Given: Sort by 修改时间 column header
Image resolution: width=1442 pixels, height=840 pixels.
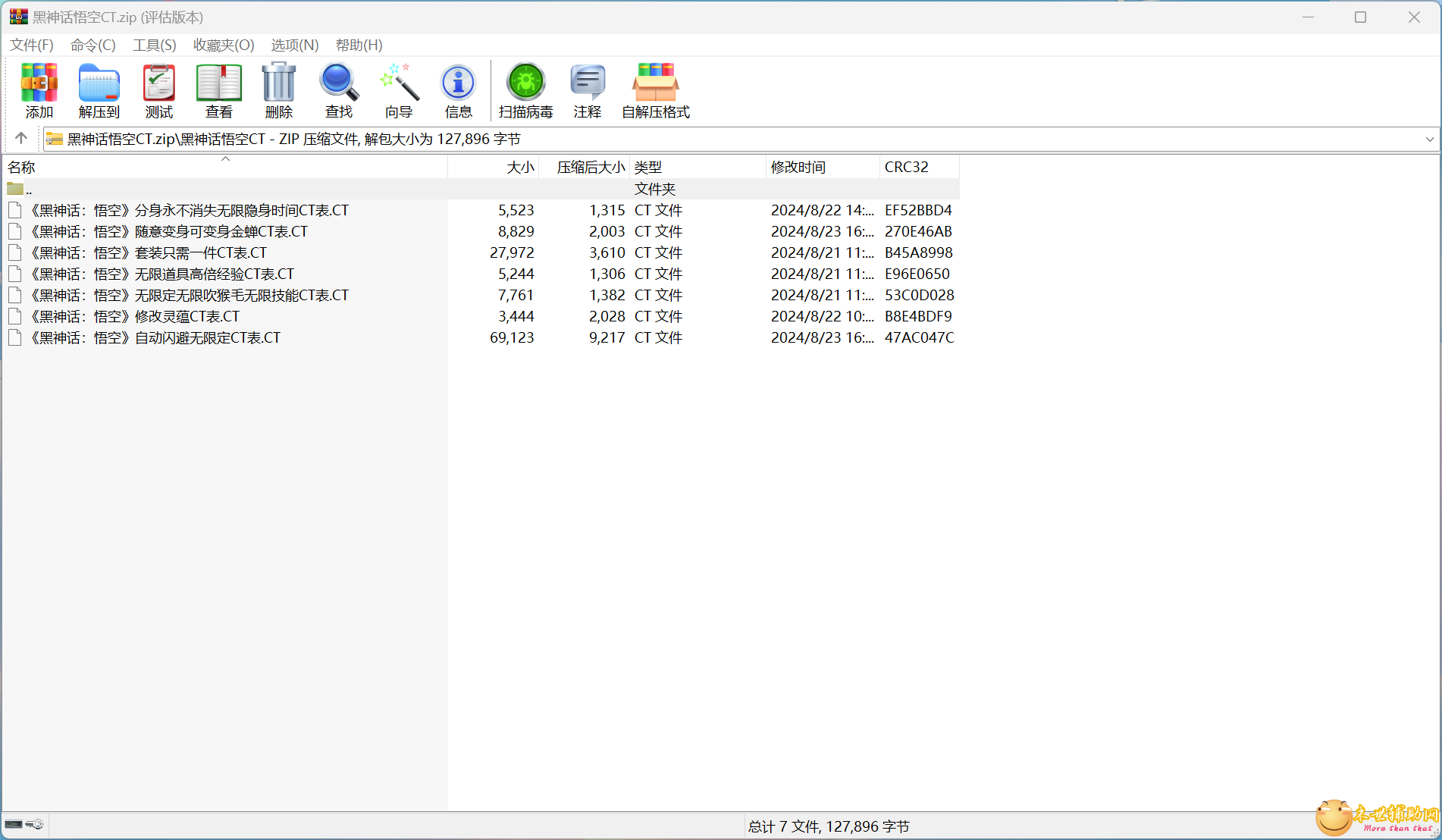Looking at the screenshot, I should [x=823, y=167].
